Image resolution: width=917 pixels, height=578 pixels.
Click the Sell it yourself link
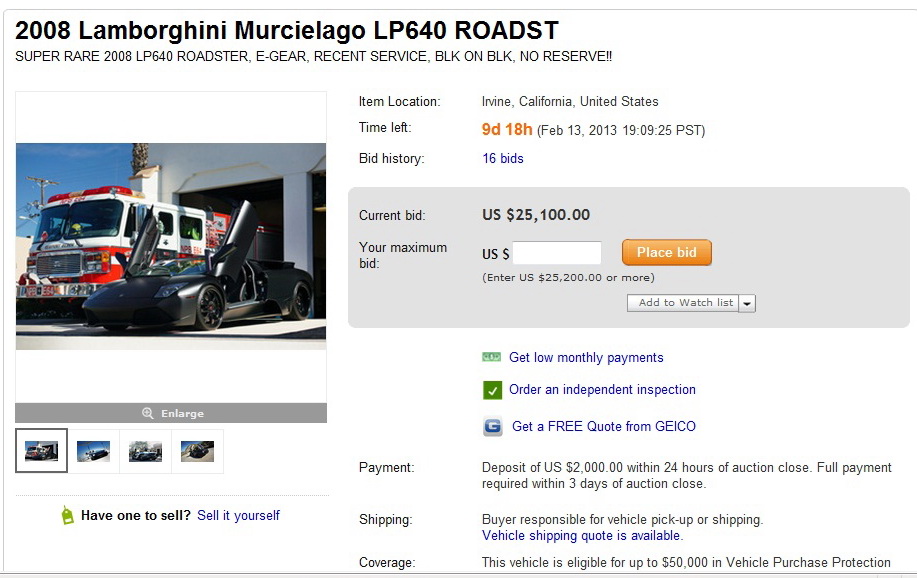tap(239, 515)
